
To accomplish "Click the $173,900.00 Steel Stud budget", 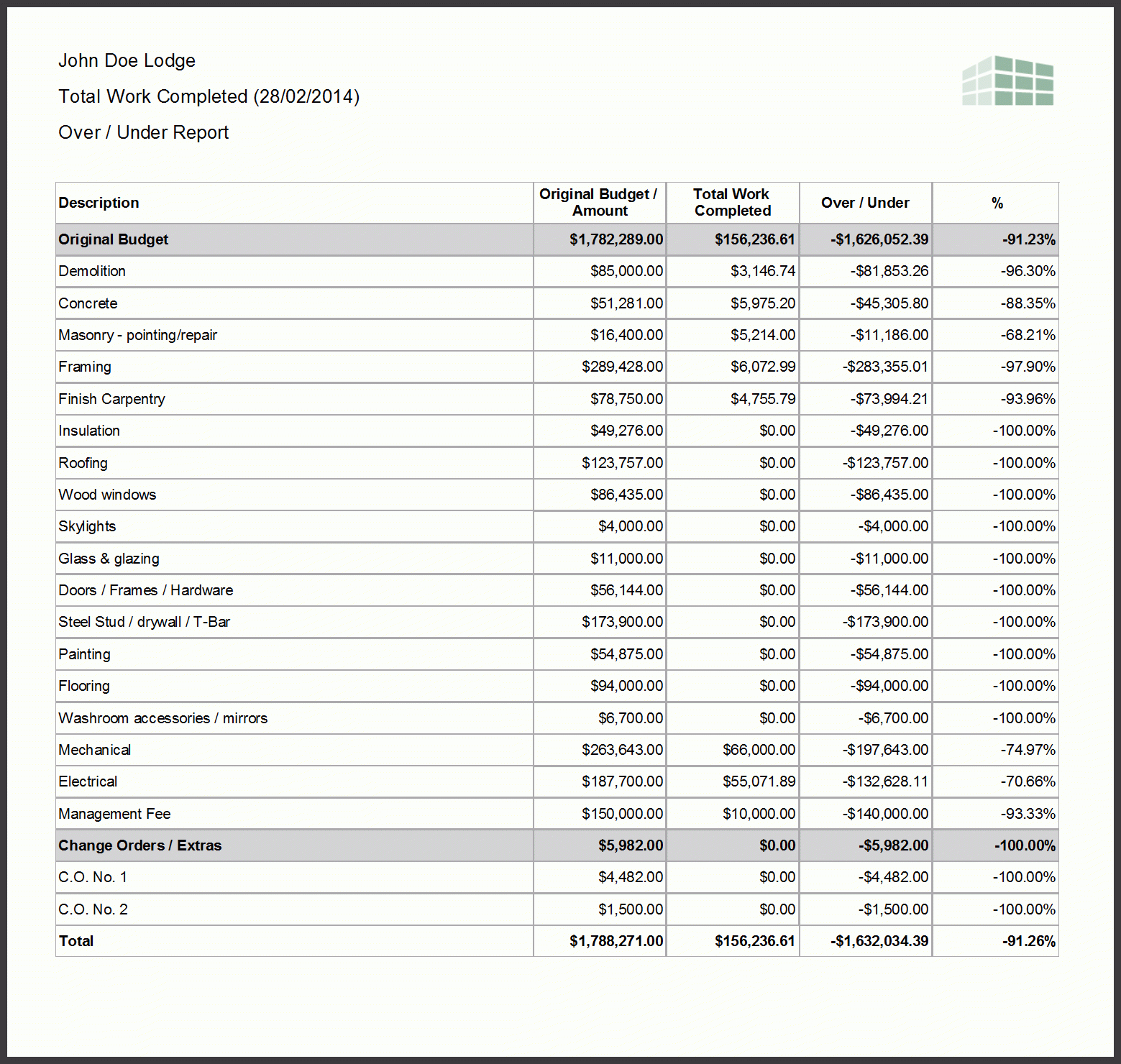I will (x=622, y=622).
